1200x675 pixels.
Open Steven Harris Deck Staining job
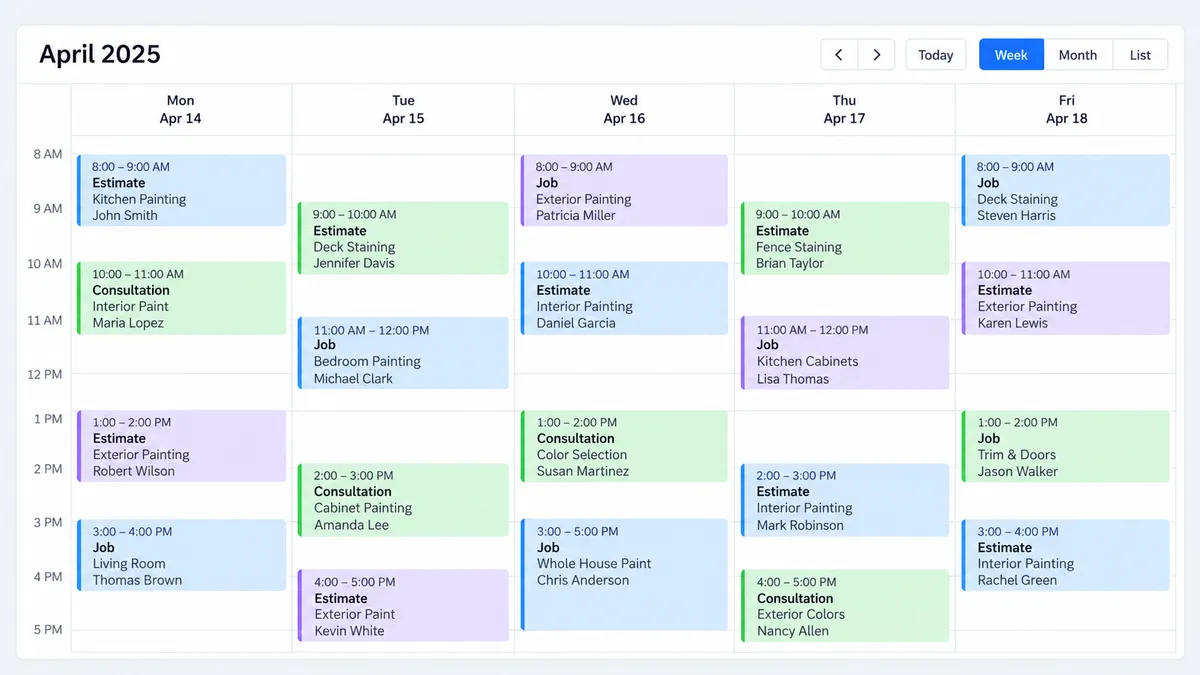point(1066,190)
